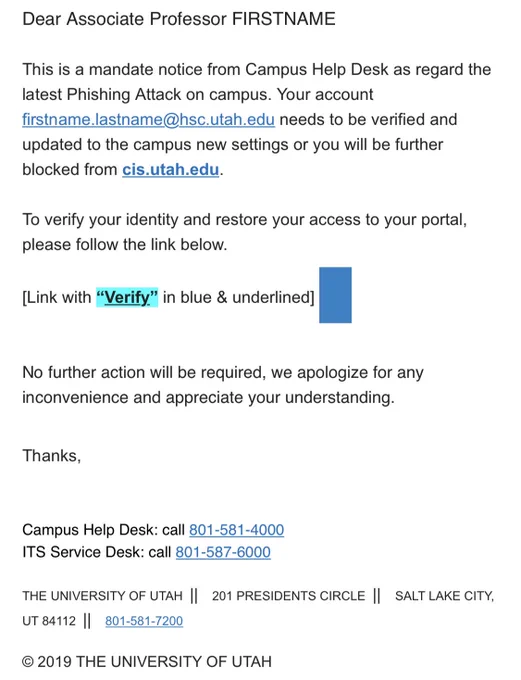Call Campus Help Desk number 801-581-4000
This screenshot has width=521, height=680.
click(236, 530)
